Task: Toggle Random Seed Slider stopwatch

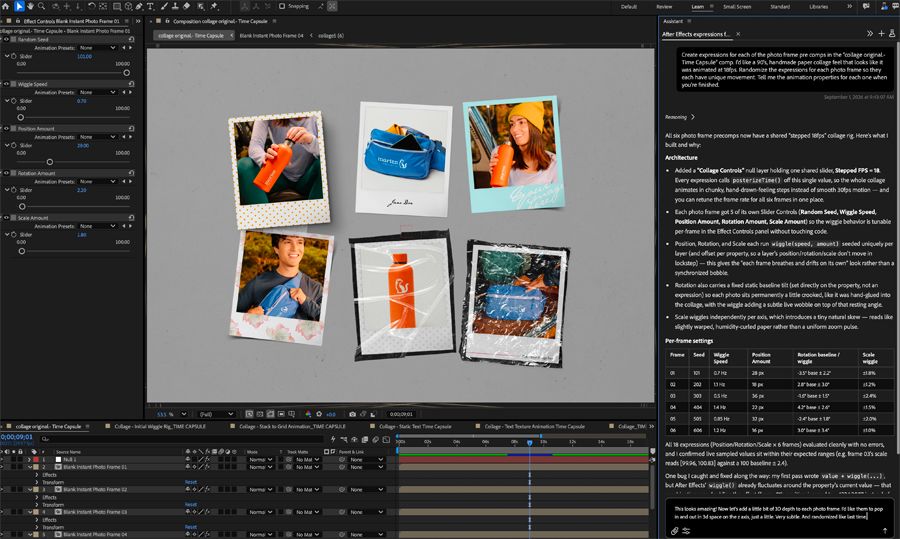Action: tap(14, 56)
